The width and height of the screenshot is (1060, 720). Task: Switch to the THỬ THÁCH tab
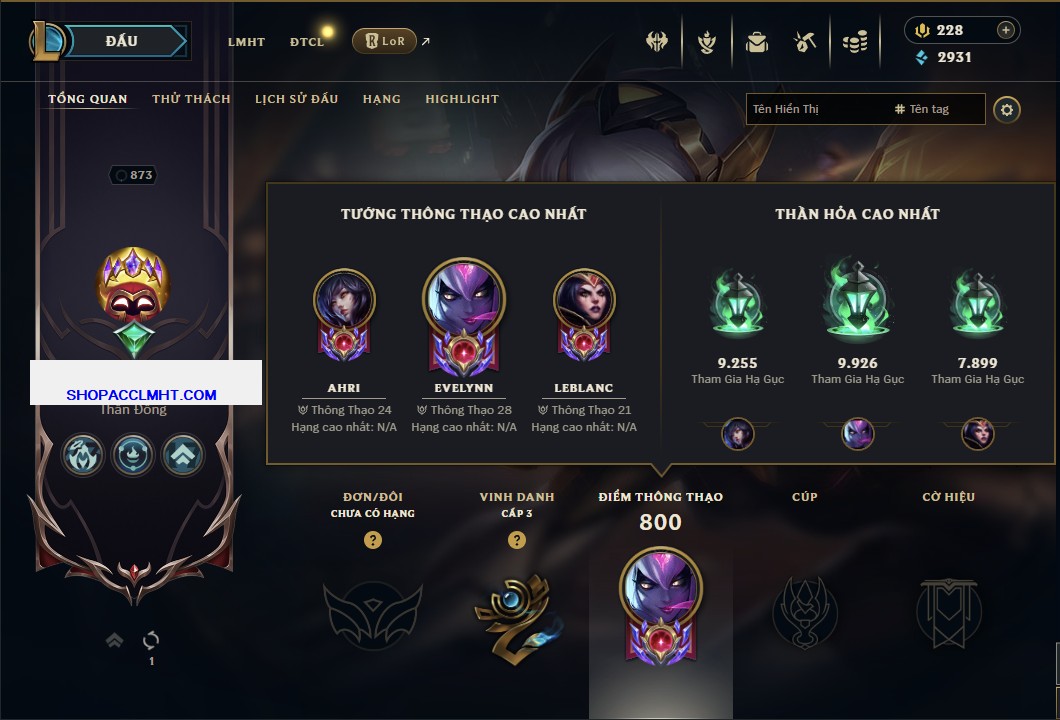[x=191, y=99]
